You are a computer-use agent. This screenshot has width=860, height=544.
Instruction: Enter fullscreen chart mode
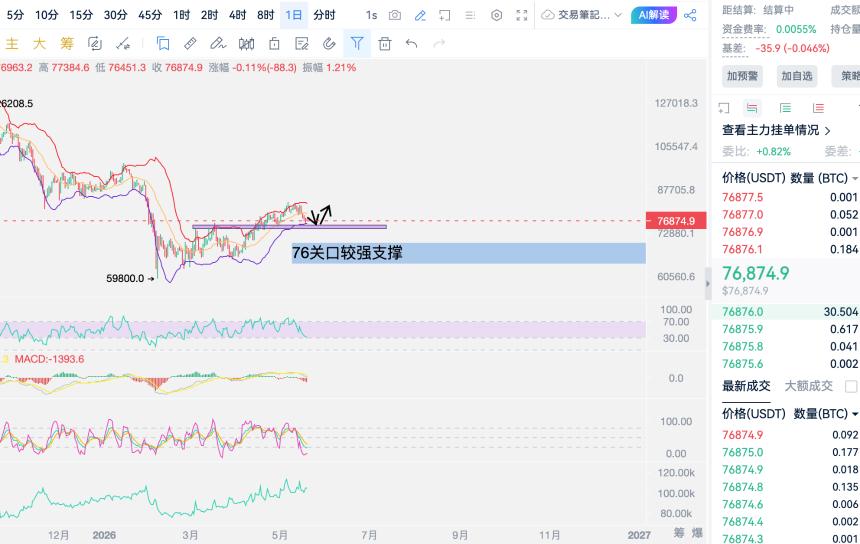(522, 15)
